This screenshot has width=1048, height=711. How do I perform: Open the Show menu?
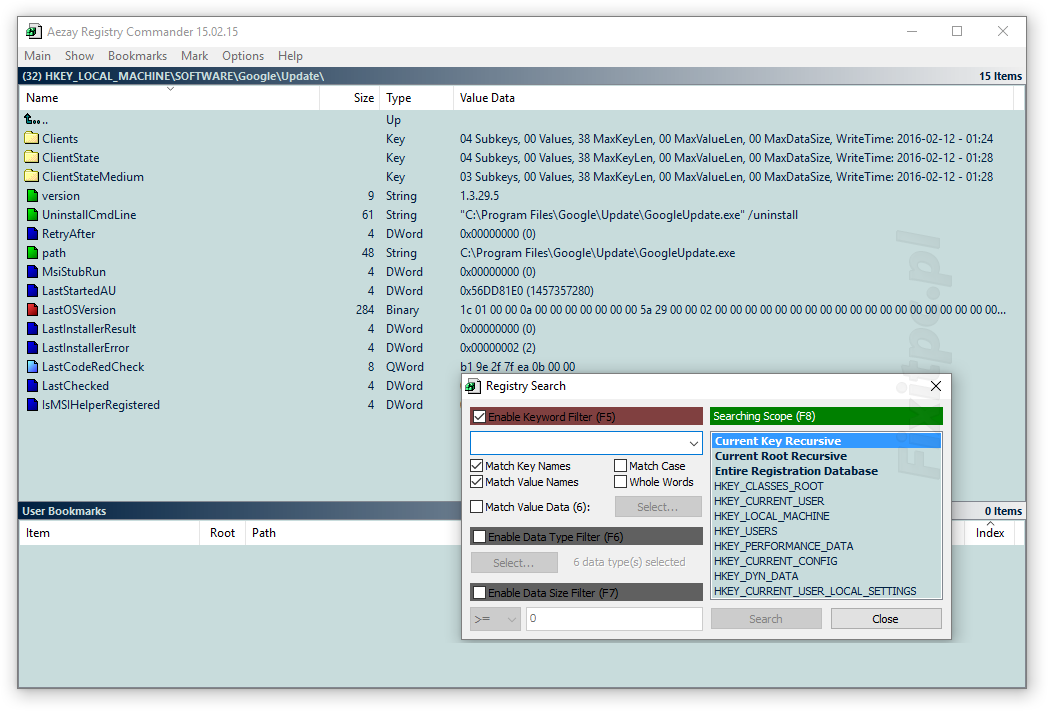(79, 56)
